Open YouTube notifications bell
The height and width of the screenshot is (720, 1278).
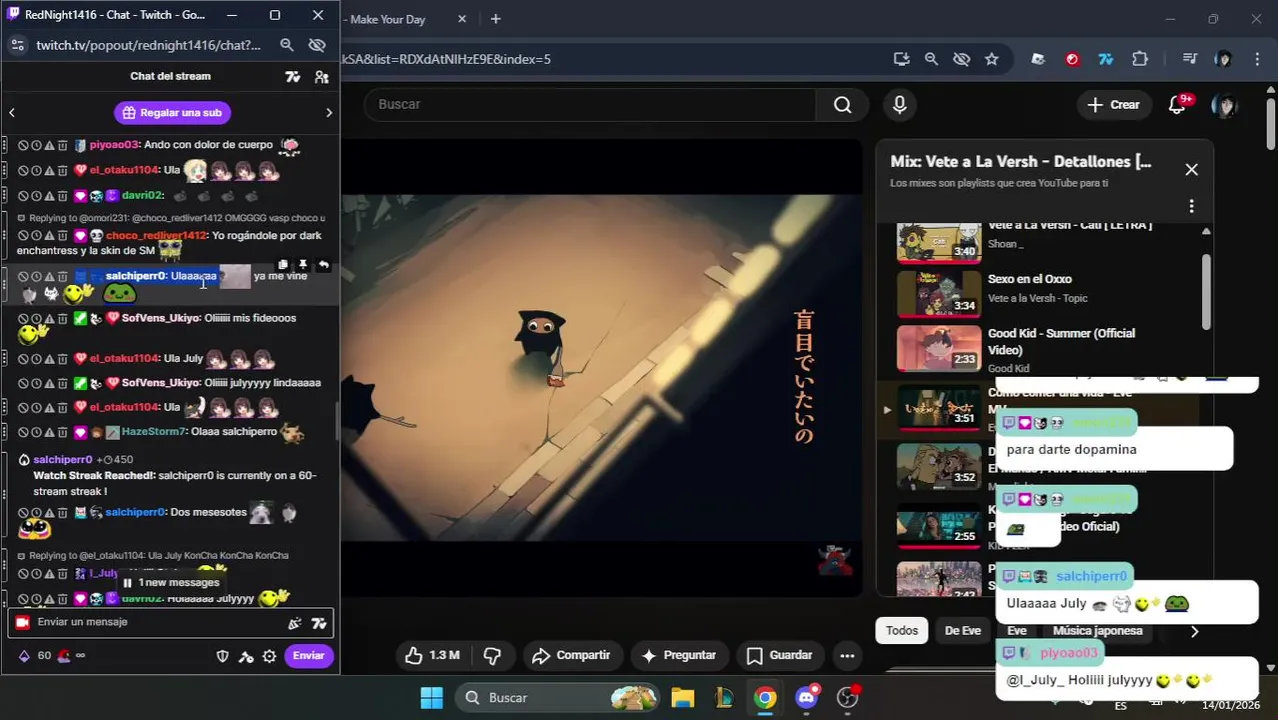1178,105
